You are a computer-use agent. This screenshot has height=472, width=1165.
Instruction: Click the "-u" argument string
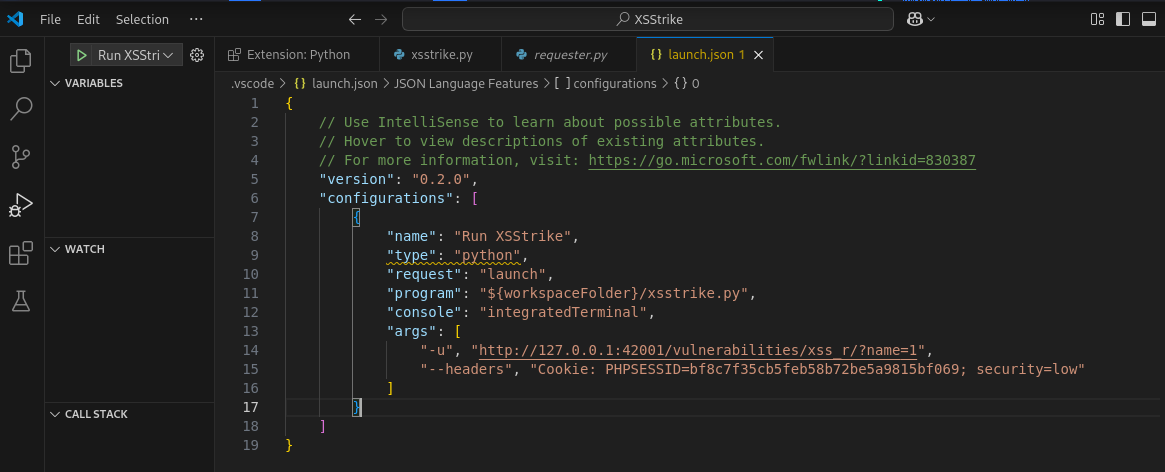437,350
